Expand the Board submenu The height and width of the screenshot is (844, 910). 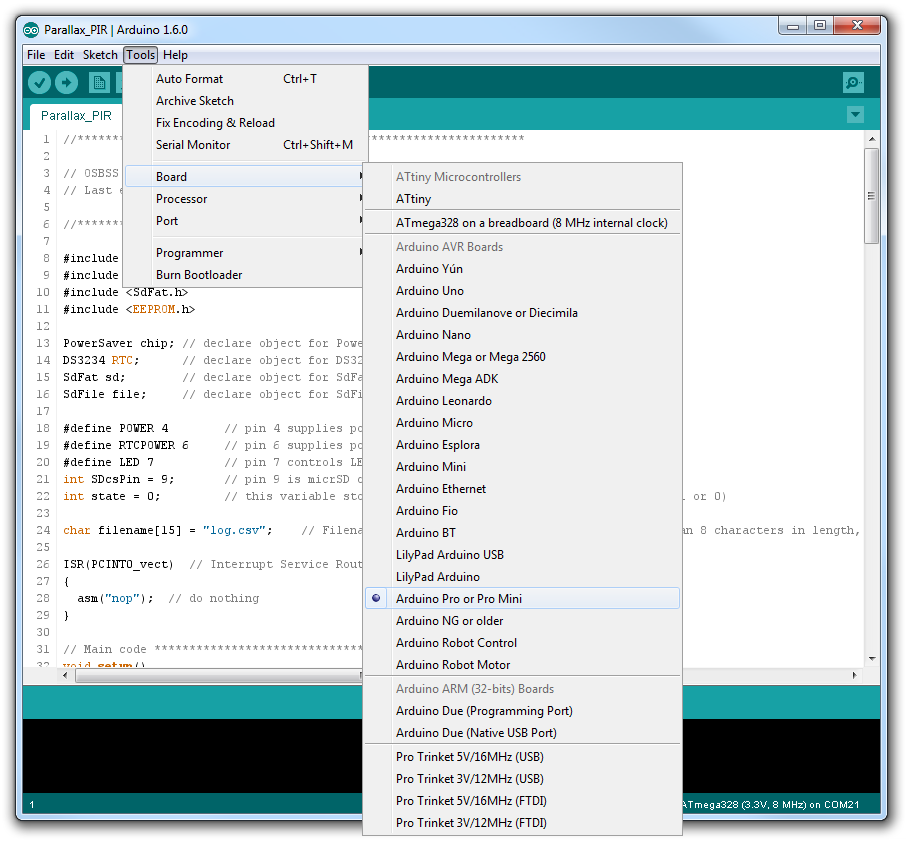coord(246,176)
